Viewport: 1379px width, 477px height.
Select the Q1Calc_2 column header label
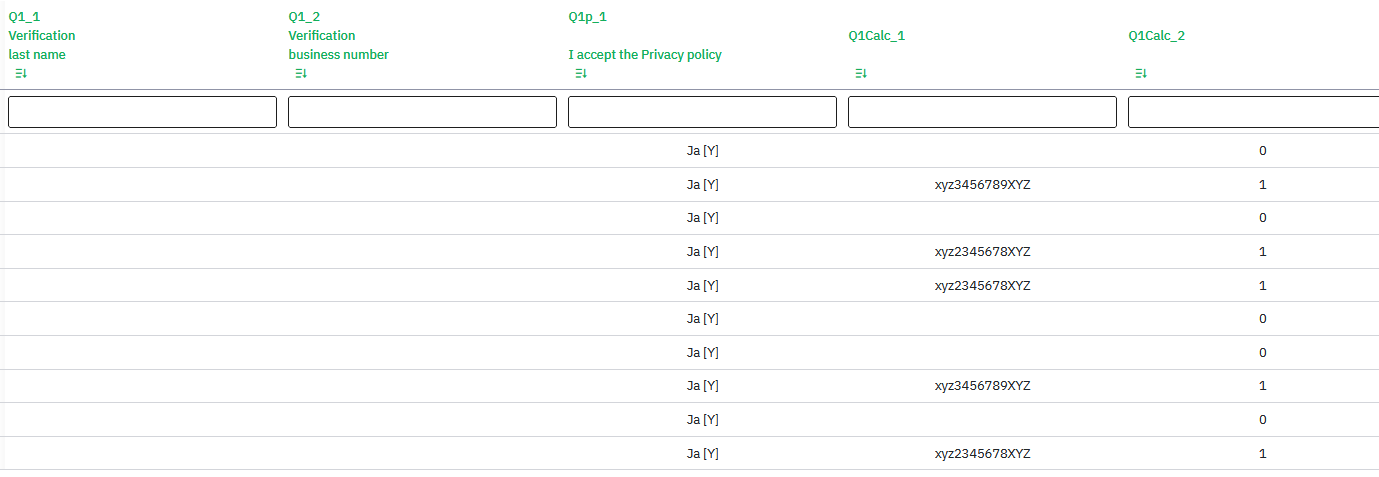pyautogui.click(x=1156, y=36)
